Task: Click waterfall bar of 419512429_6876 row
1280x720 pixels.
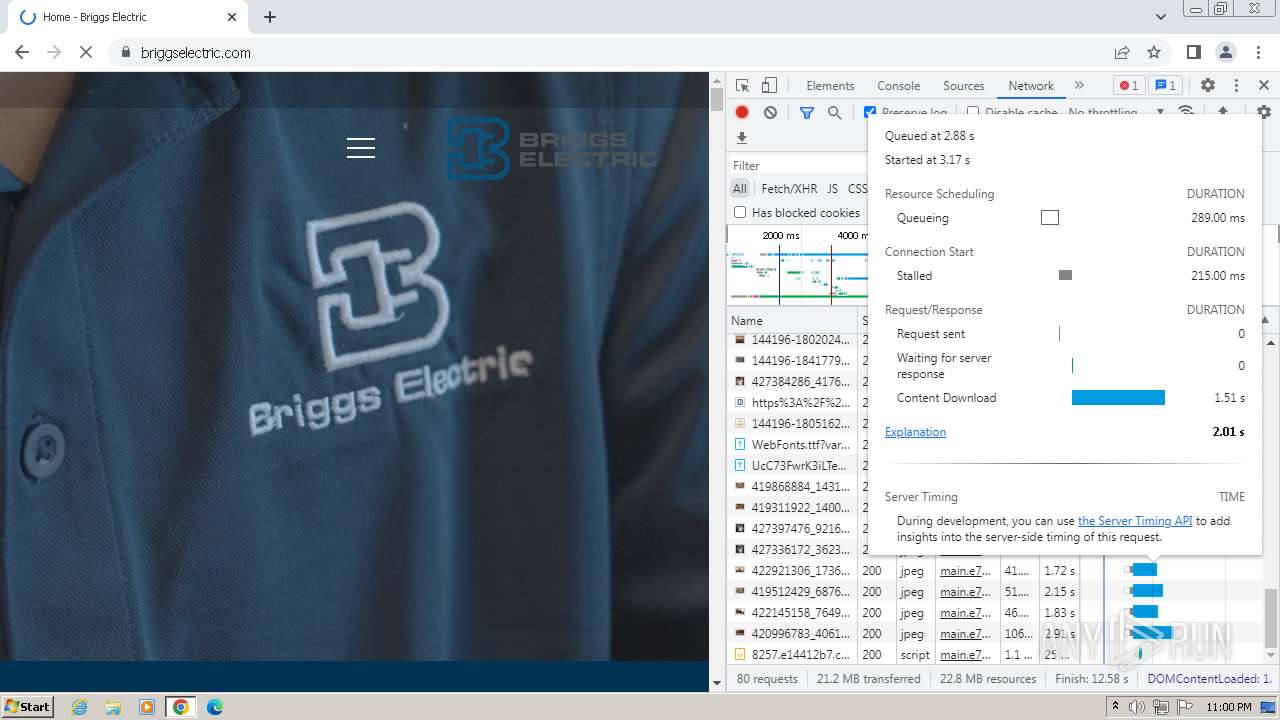Action: click(1146, 591)
